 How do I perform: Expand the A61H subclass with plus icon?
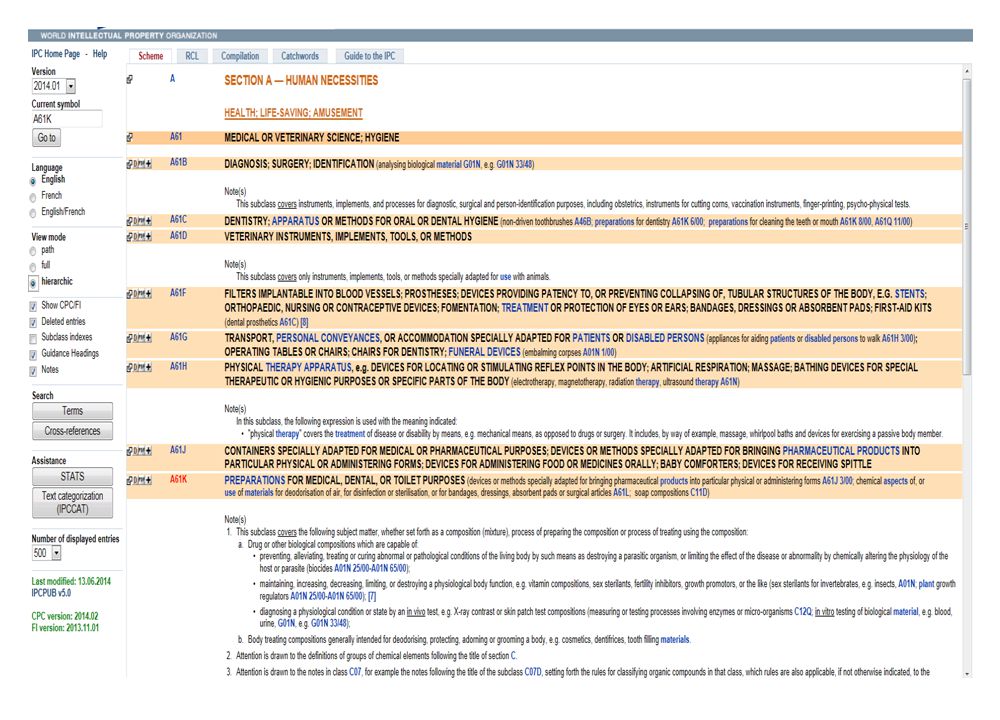149,367
